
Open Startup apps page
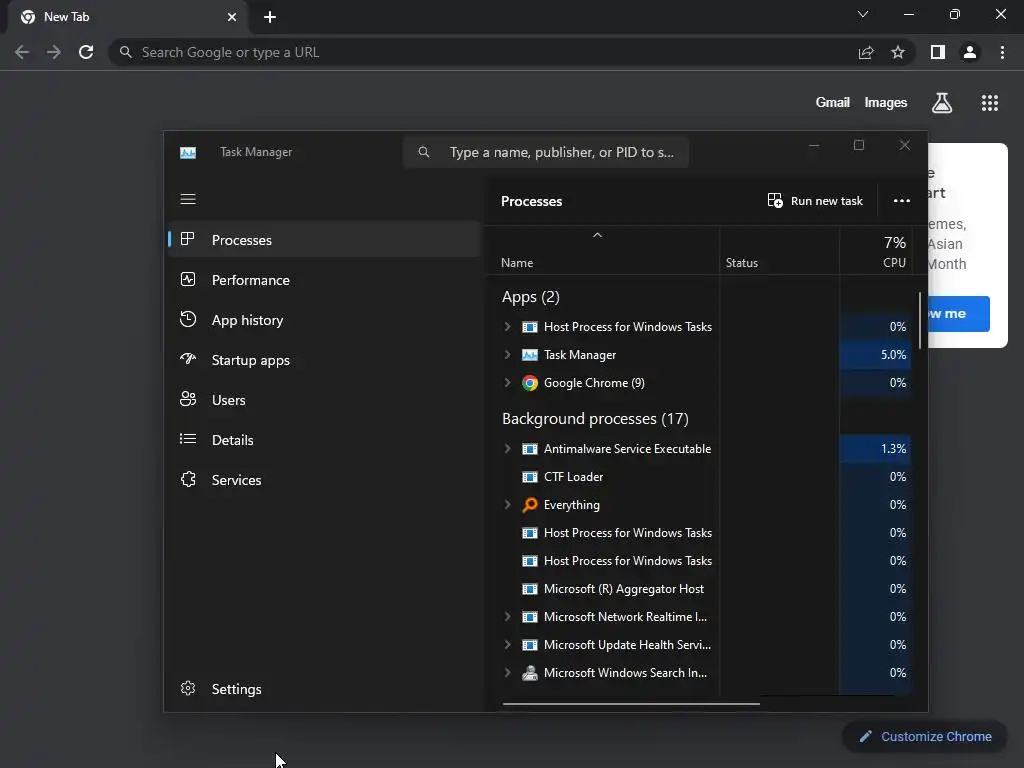click(x=325, y=360)
